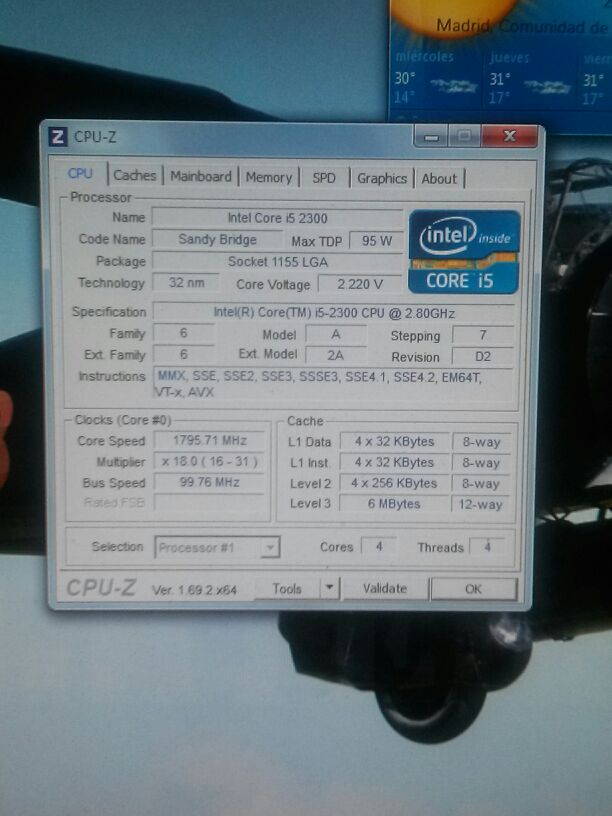
Task: Click the Revision value D2
Action: tap(483, 356)
